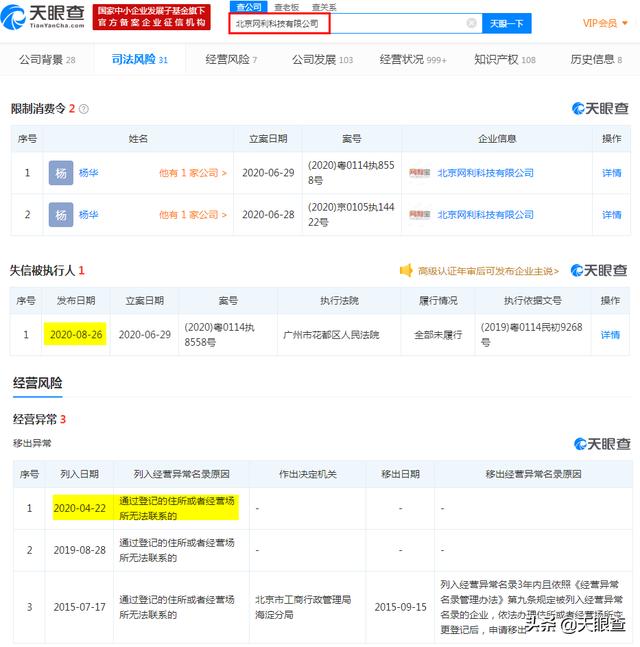Open 杨华 profile link in row 2
The width and height of the screenshot is (640, 647).
point(88,215)
